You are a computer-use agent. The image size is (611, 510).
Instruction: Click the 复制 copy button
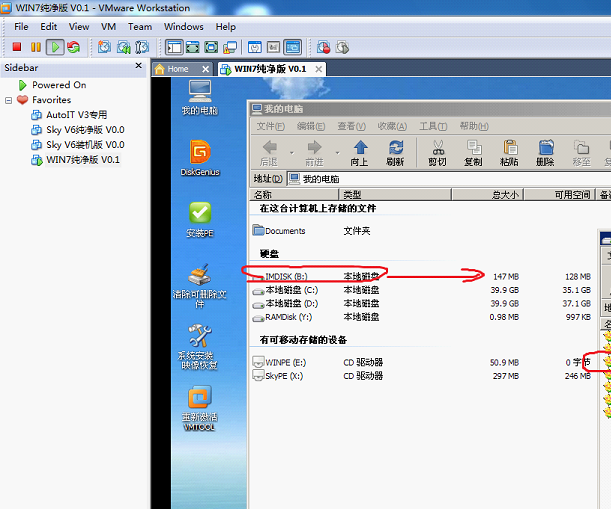(473, 153)
